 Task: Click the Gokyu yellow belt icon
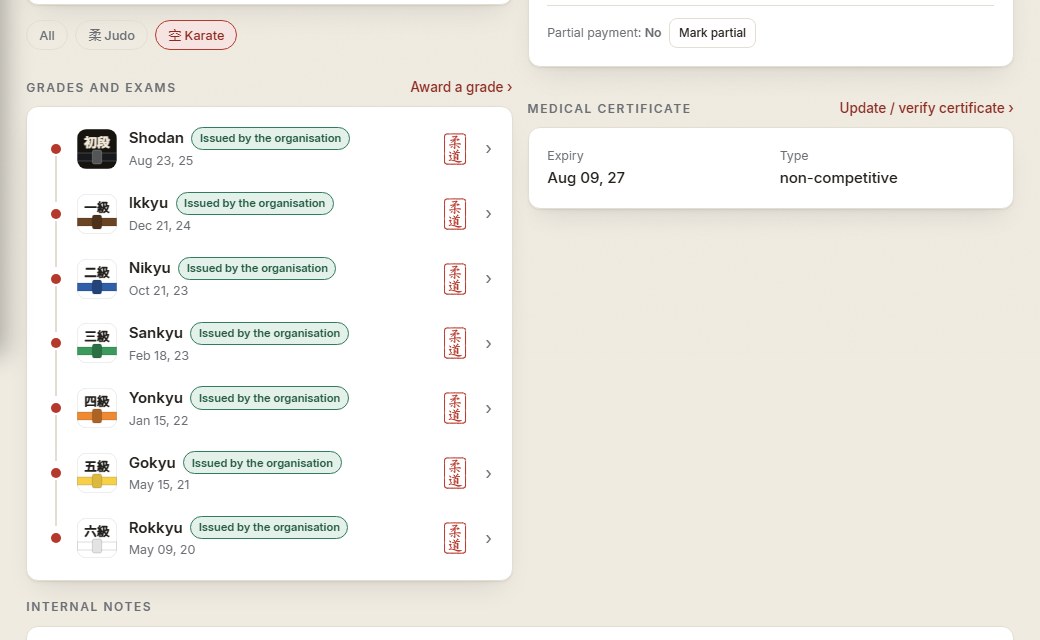pyautogui.click(x=97, y=473)
